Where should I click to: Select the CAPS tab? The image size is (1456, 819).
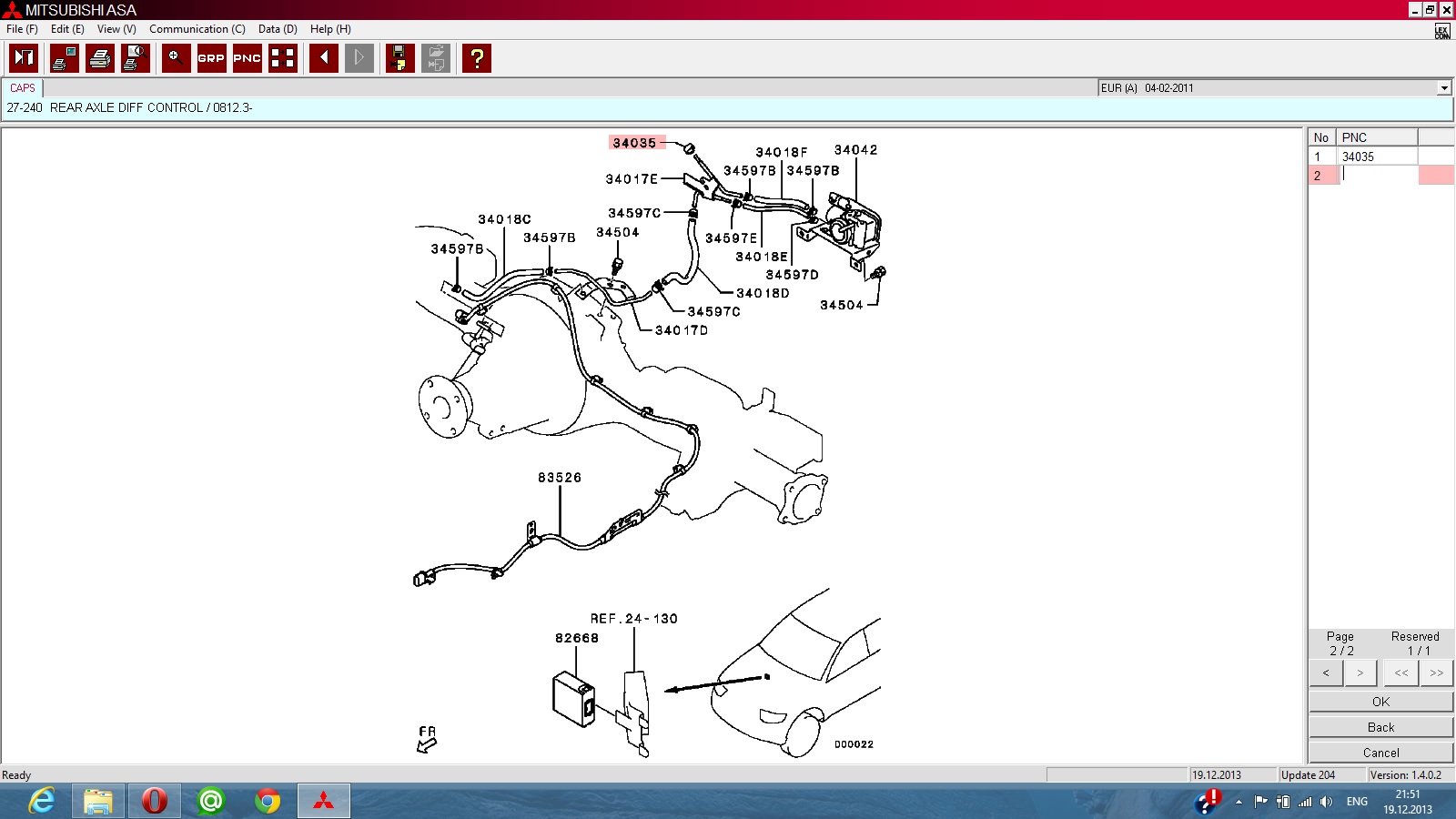pyautogui.click(x=23, y=88)
